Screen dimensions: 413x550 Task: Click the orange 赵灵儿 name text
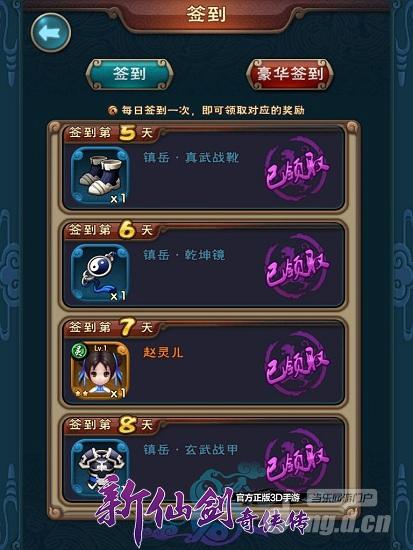click(163, 353)
